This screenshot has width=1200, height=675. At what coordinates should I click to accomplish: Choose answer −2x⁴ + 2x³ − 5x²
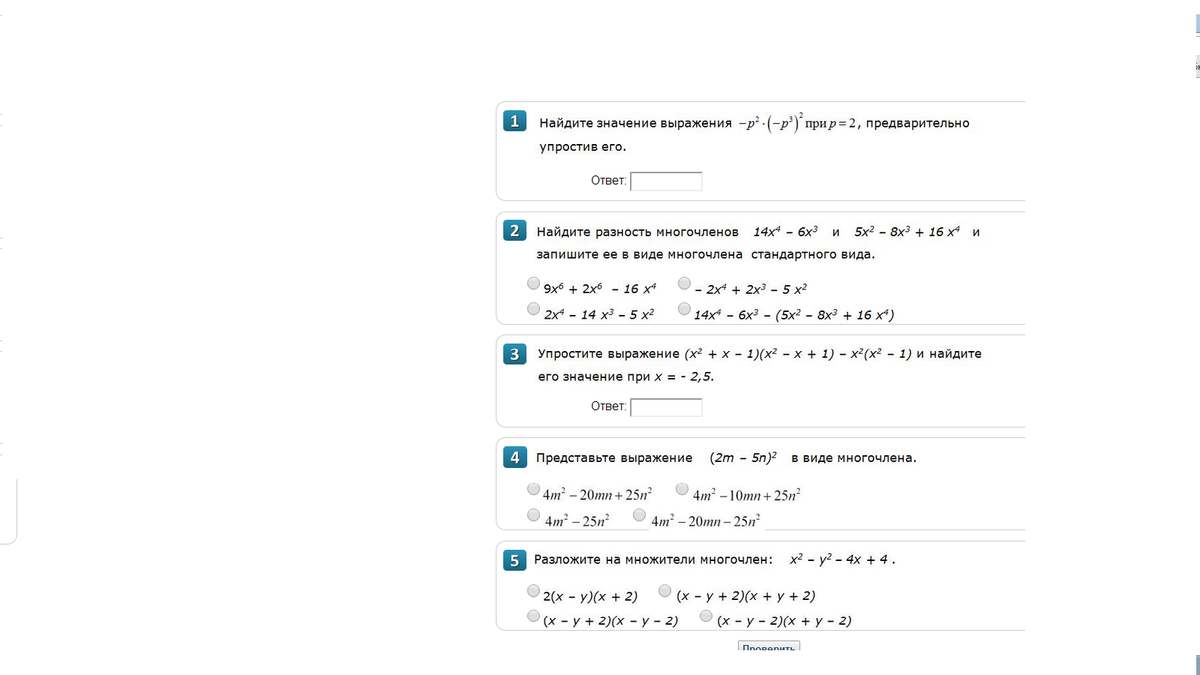point(684,284)
